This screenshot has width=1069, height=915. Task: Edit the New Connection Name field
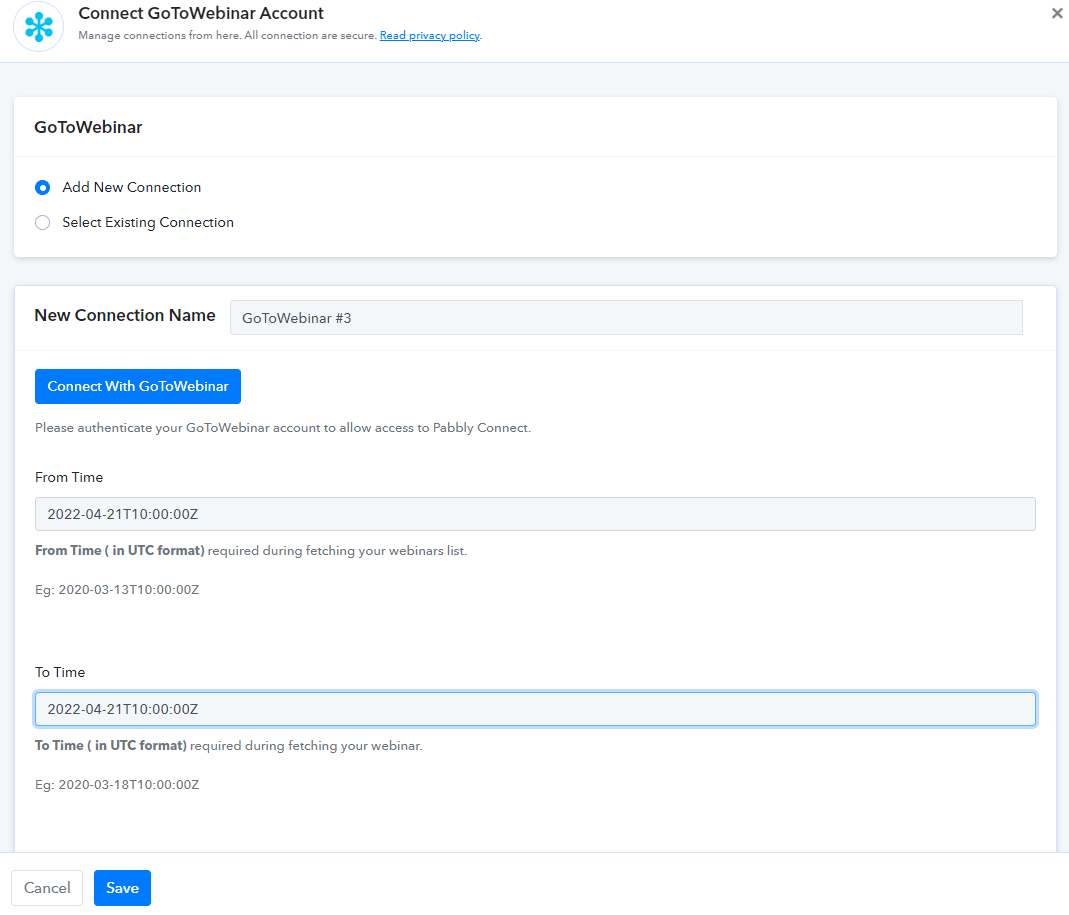[626, 318]
